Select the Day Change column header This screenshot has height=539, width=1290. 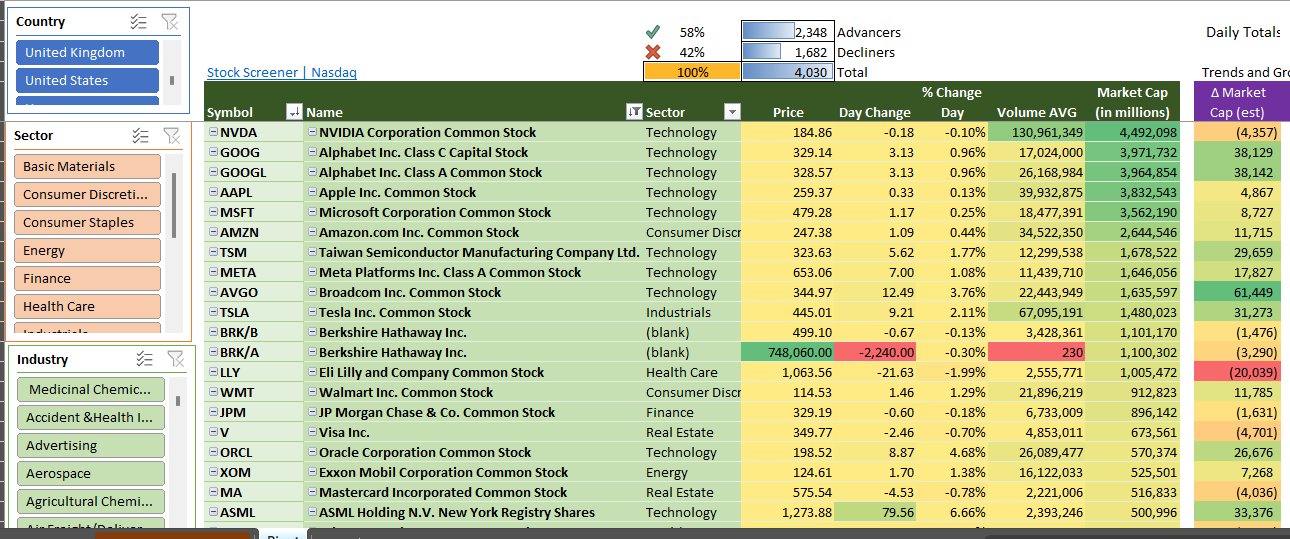click(x=875, y=112)
